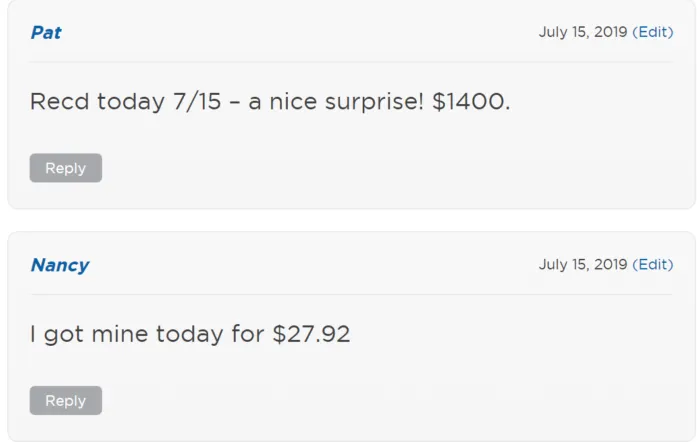Image resolution: width=700 pixels, height=442 pixels.
Task: Open Nancy's author profile link
Action: (x=59, y=265)
